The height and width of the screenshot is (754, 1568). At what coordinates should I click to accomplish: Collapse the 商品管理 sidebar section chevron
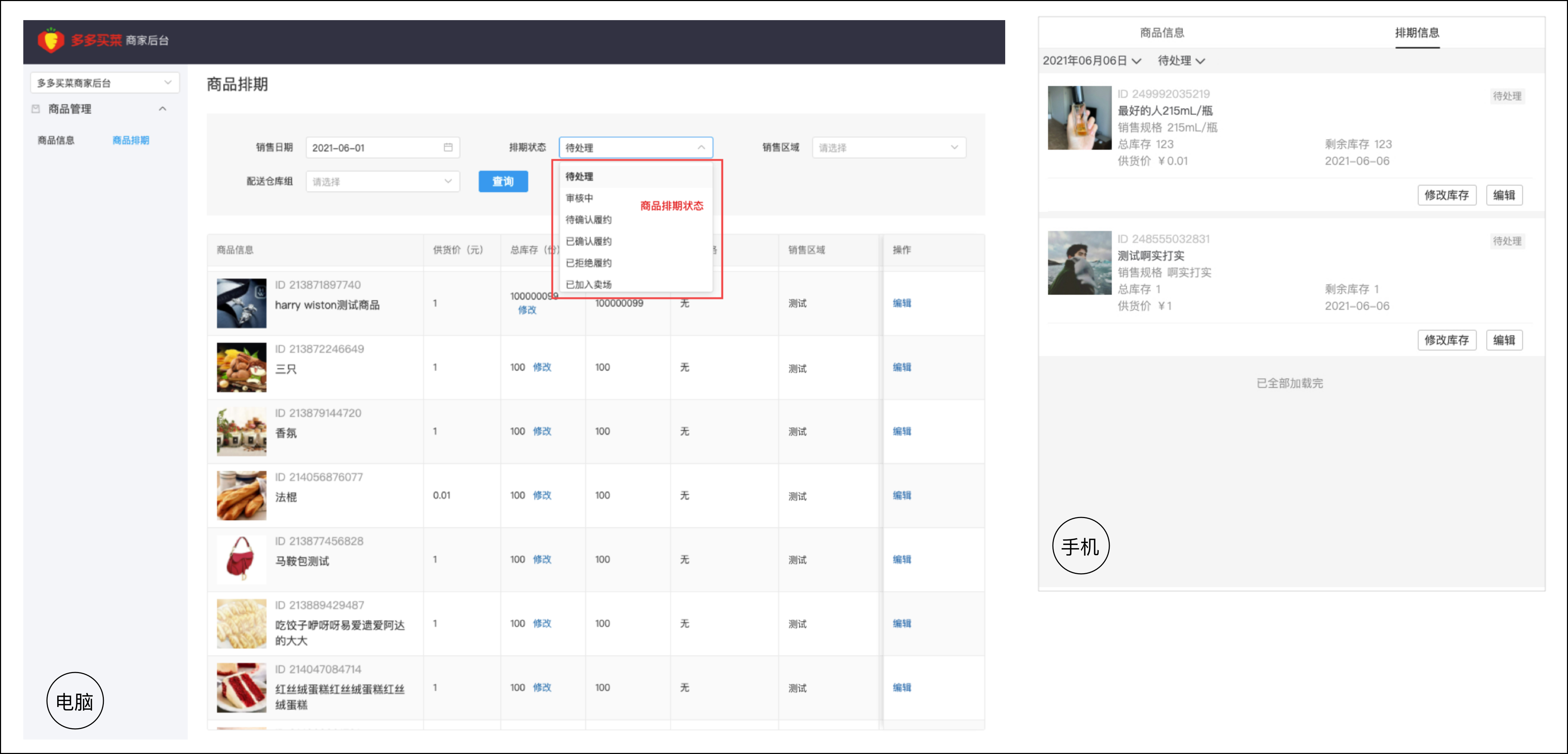[162, 109]
